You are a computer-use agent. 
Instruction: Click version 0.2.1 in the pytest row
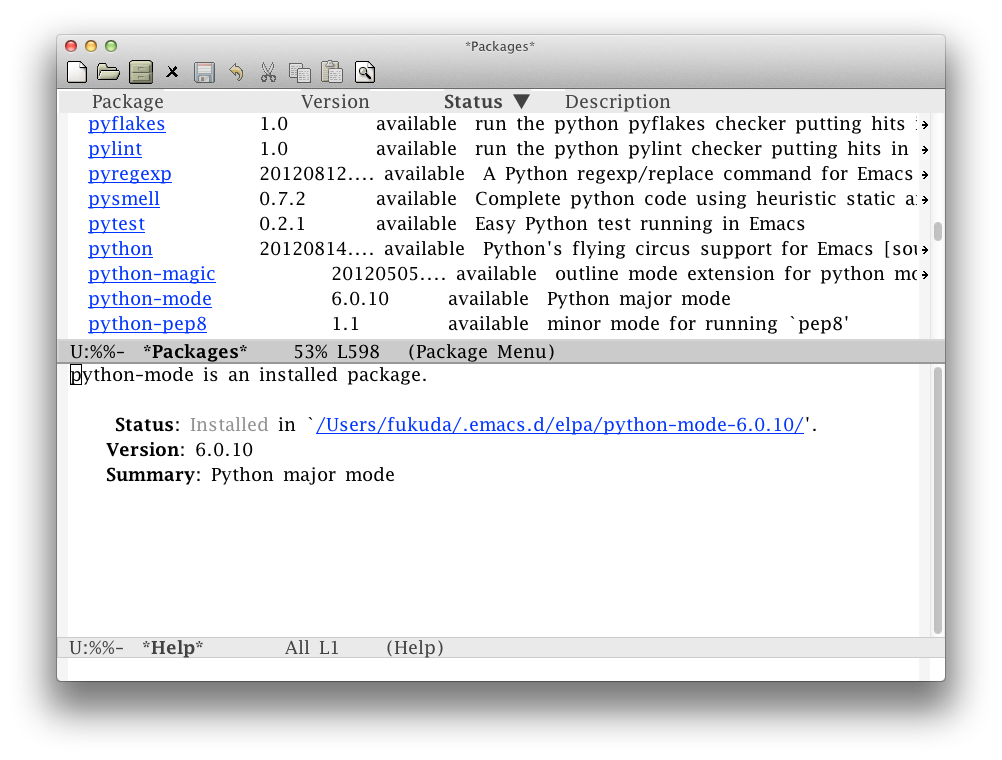[282, 224]
